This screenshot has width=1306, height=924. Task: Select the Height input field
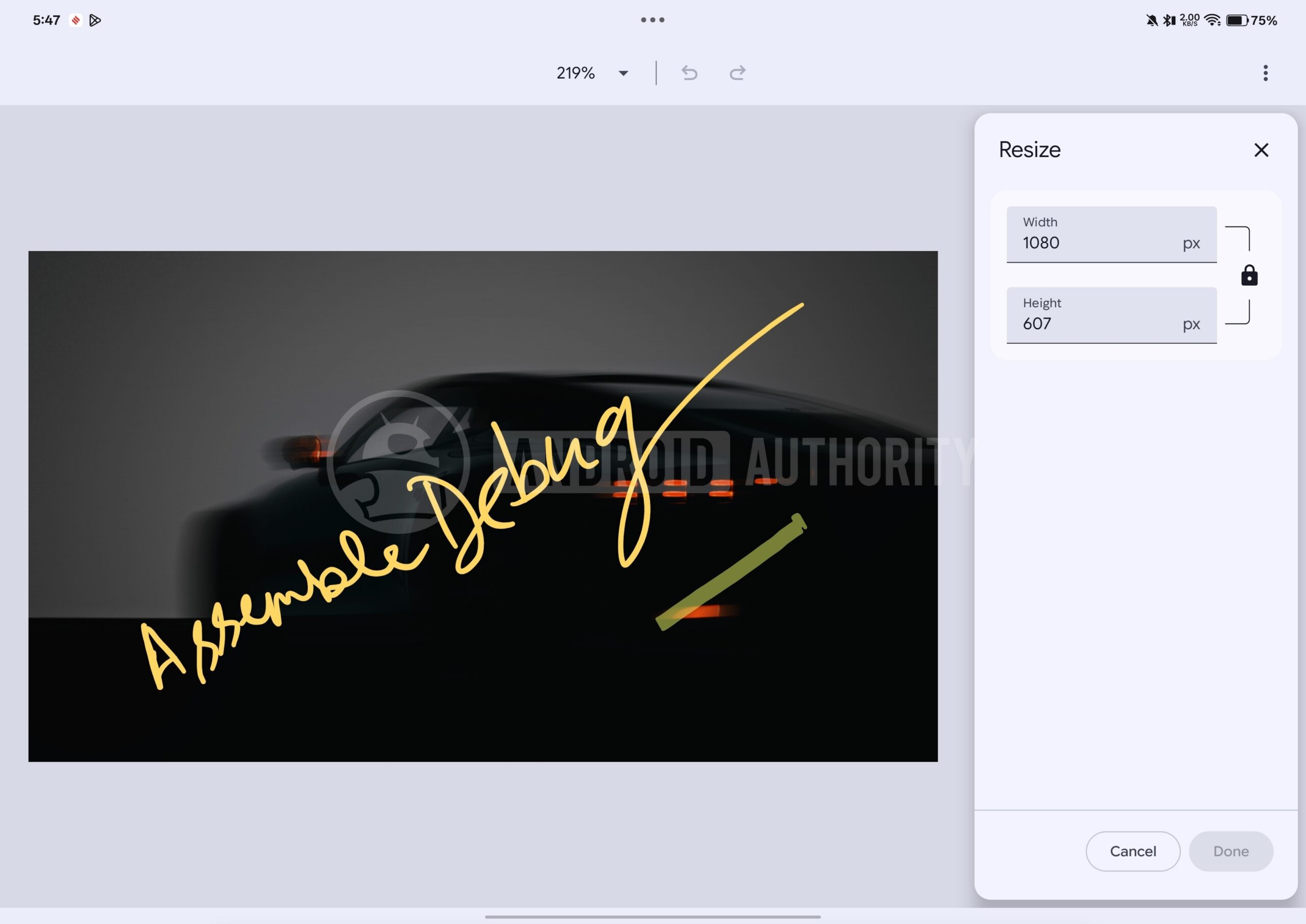(x=1112, y=315)
